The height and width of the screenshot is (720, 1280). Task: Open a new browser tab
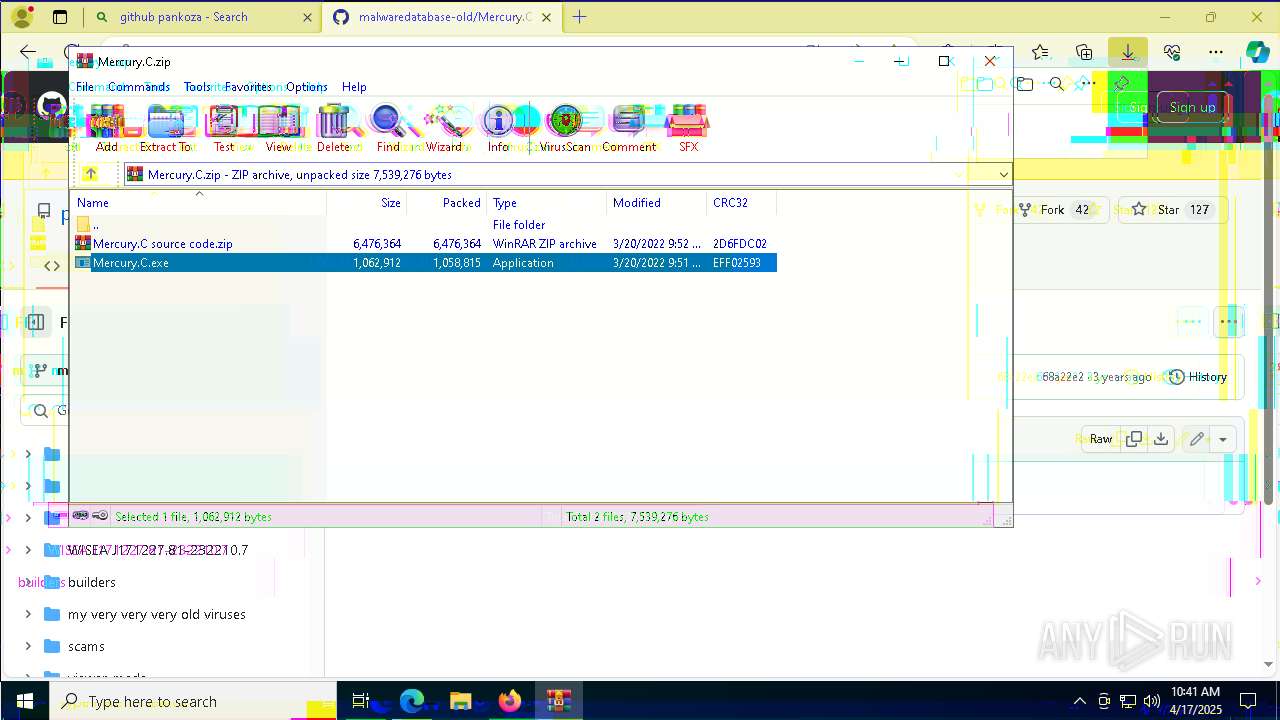click(x=579, y=17)
